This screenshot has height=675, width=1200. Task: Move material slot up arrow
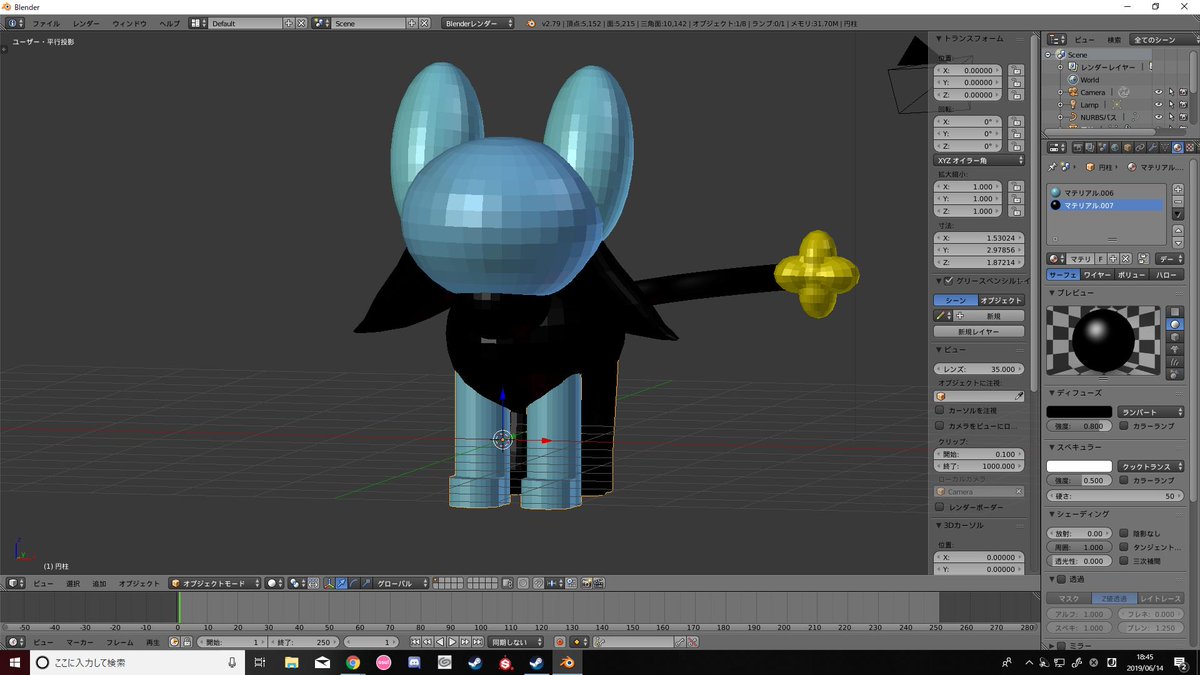point(1177,229)
